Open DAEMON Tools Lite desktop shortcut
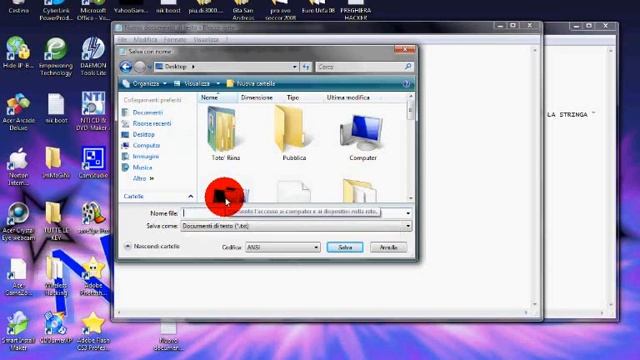 tap(93, 56)
